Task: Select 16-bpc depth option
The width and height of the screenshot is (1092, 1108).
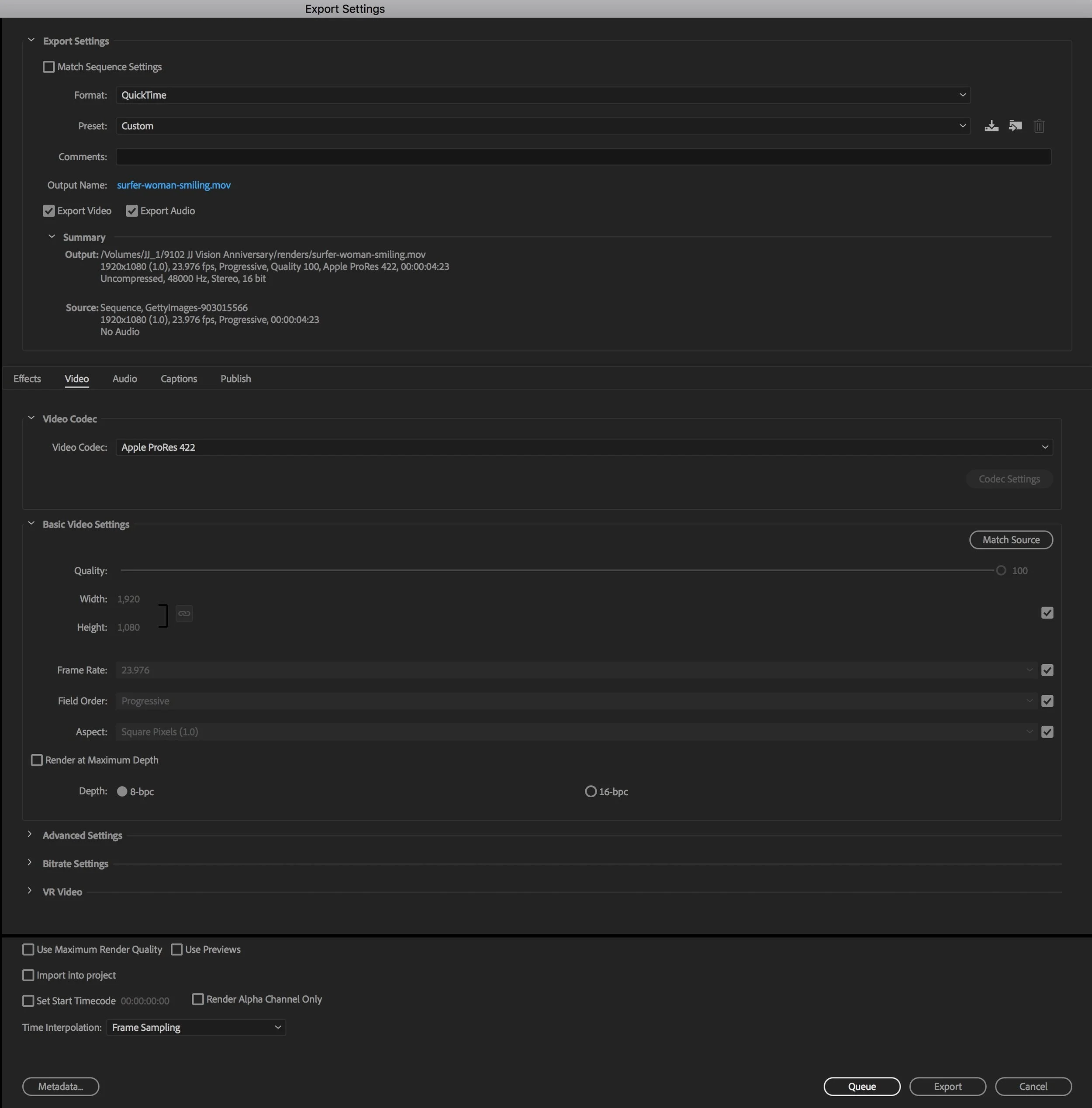Action: (x=590, y=791)
